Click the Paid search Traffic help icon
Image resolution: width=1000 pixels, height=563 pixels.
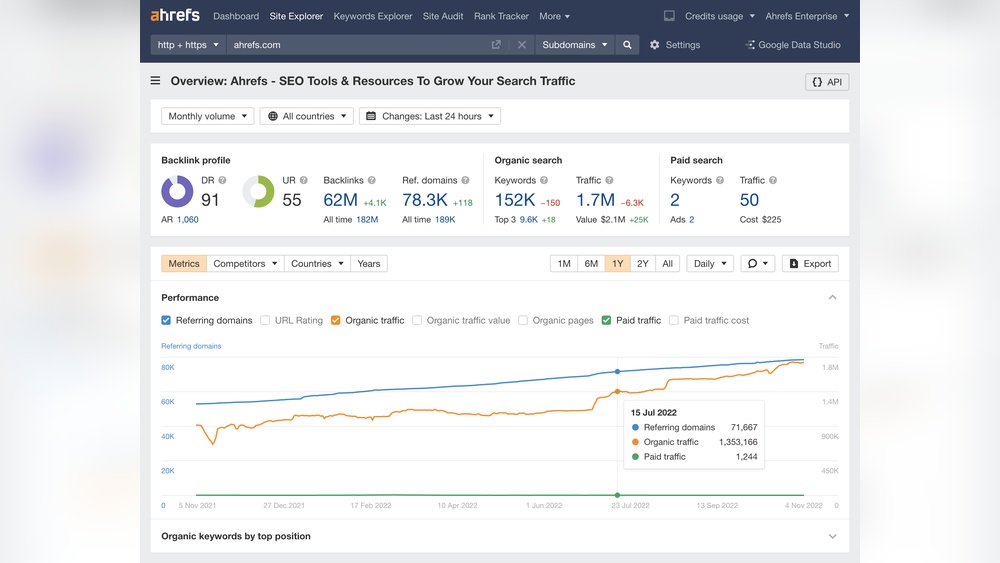point(773,180)
